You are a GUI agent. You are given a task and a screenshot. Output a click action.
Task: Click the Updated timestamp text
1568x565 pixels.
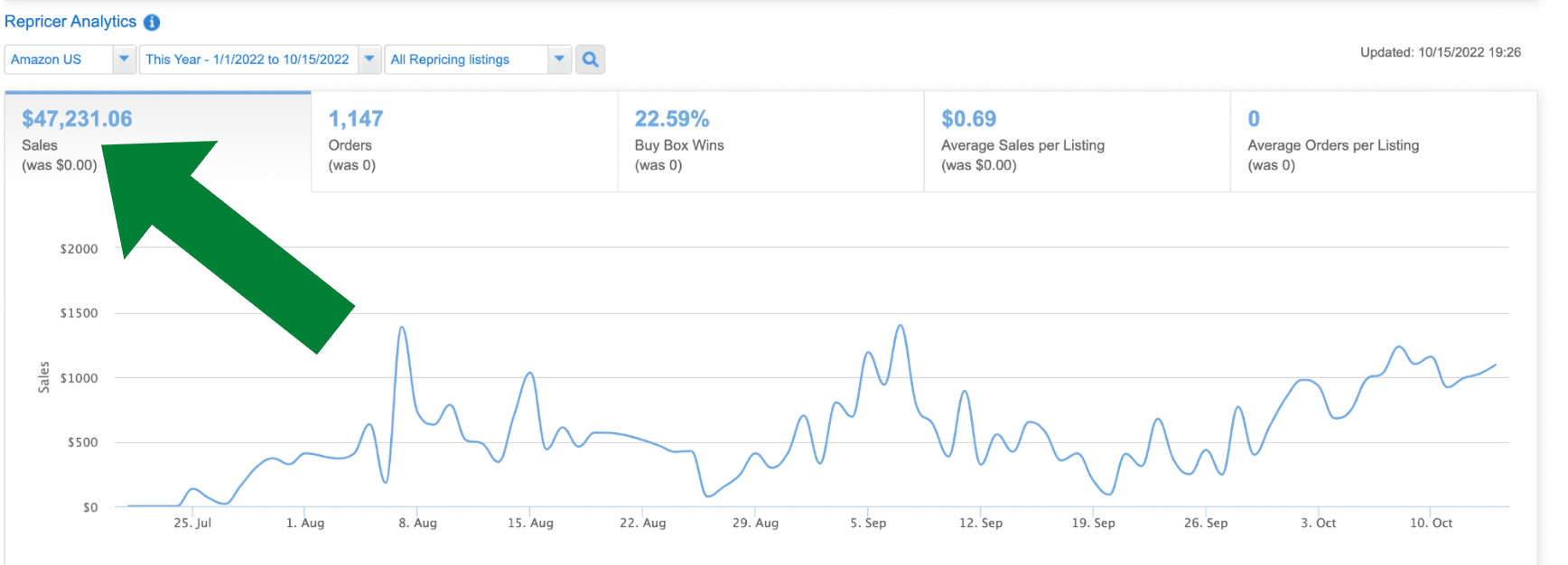click(x=1440, y=52)
